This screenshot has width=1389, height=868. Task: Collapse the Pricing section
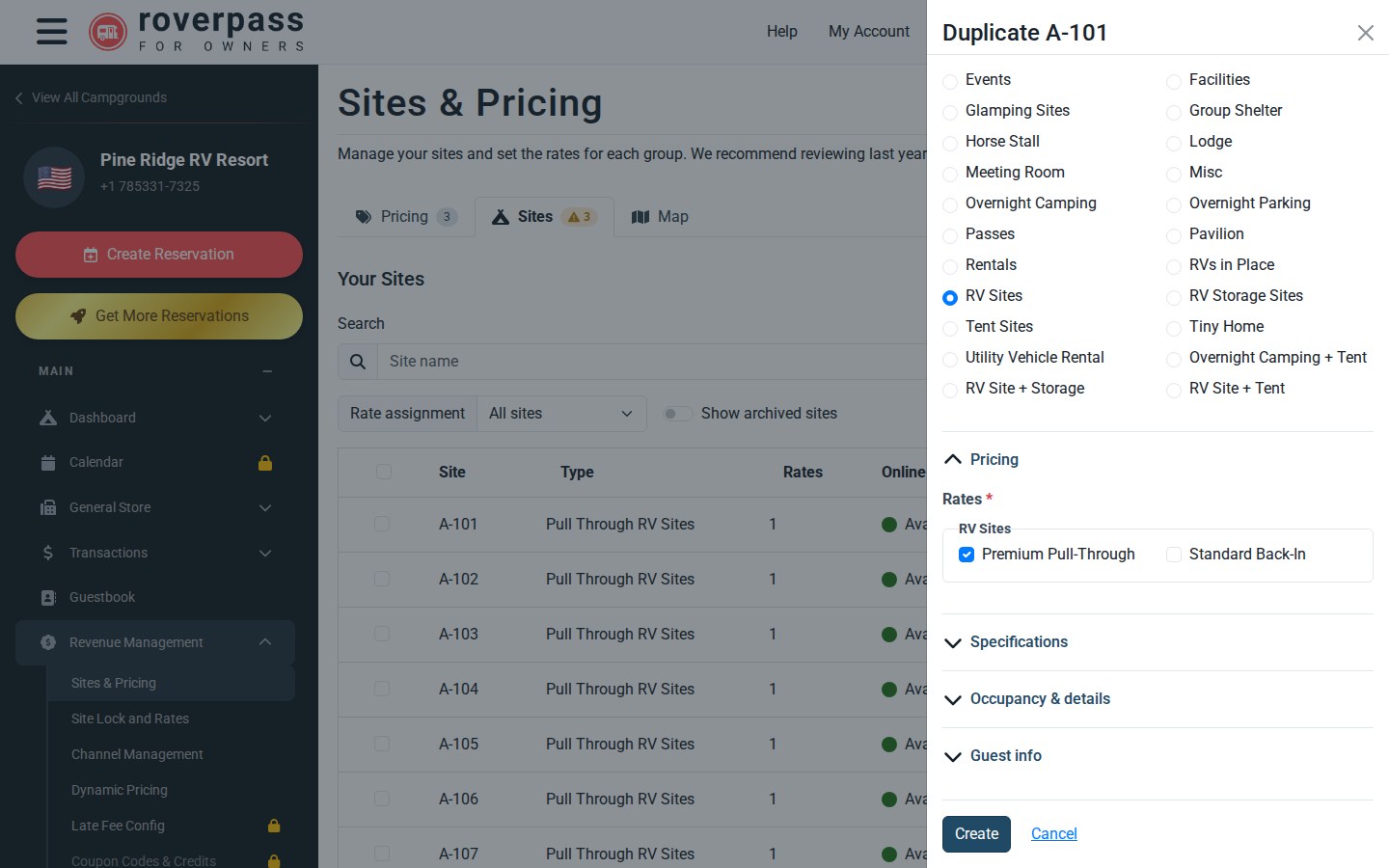(x=981, y=459)
